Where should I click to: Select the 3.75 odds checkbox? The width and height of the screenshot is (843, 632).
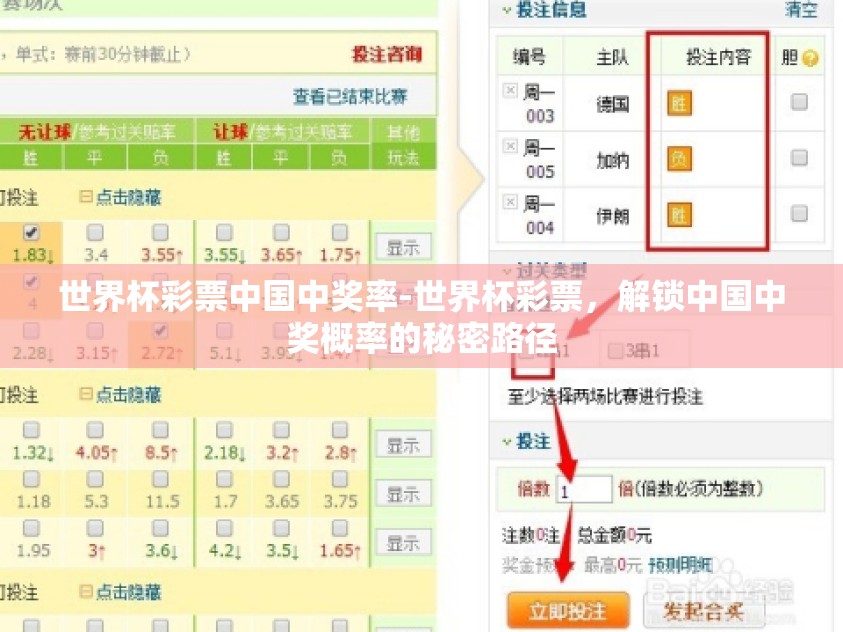tap(340, 479)
